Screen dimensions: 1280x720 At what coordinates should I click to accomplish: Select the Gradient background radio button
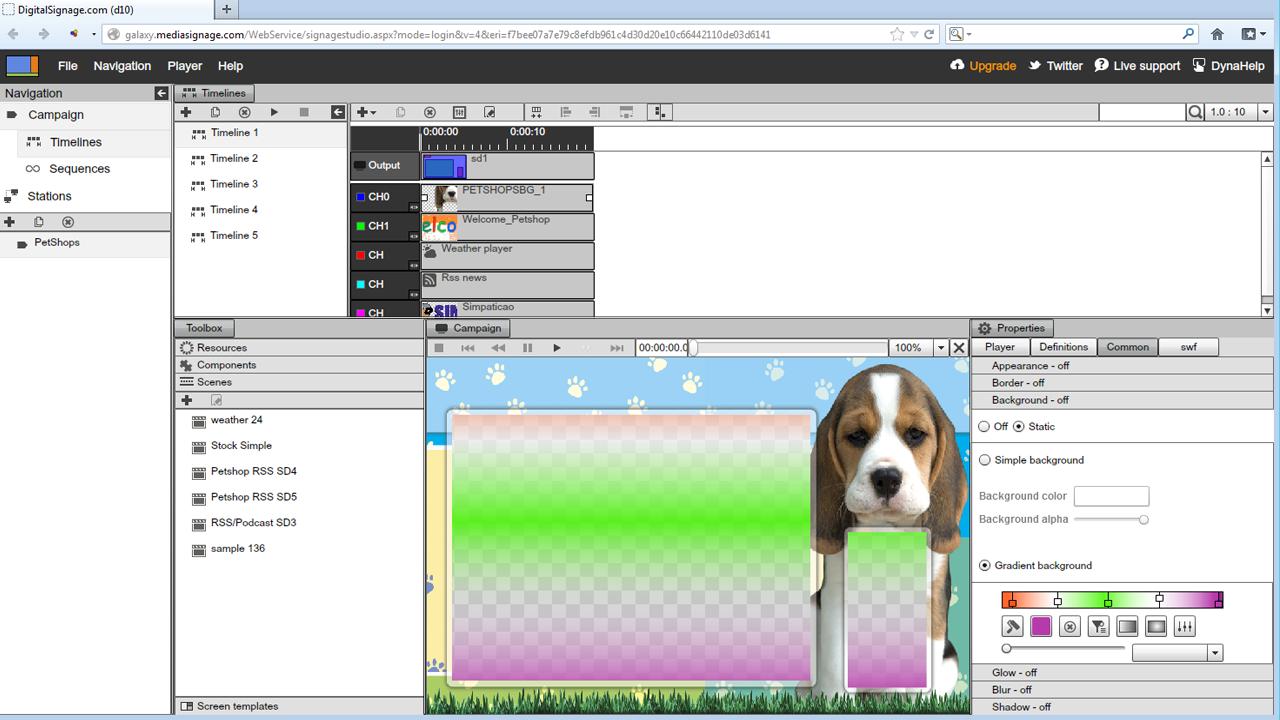click(x=985, y=565)
